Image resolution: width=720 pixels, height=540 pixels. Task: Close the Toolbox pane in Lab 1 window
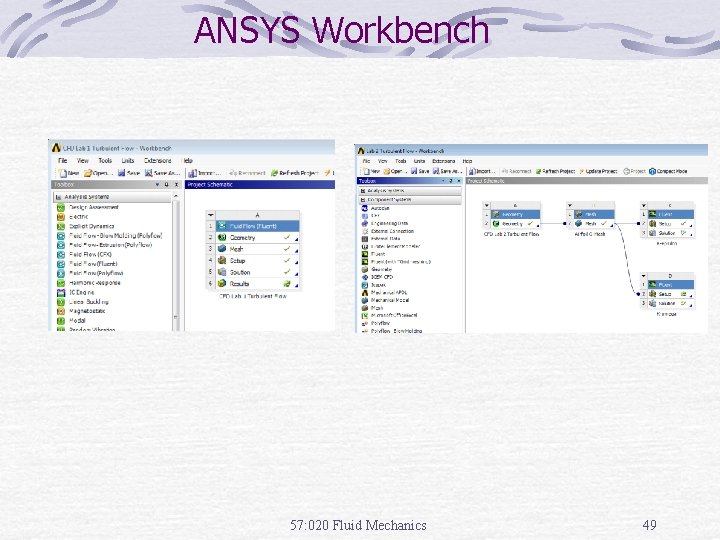coord(176,185)
